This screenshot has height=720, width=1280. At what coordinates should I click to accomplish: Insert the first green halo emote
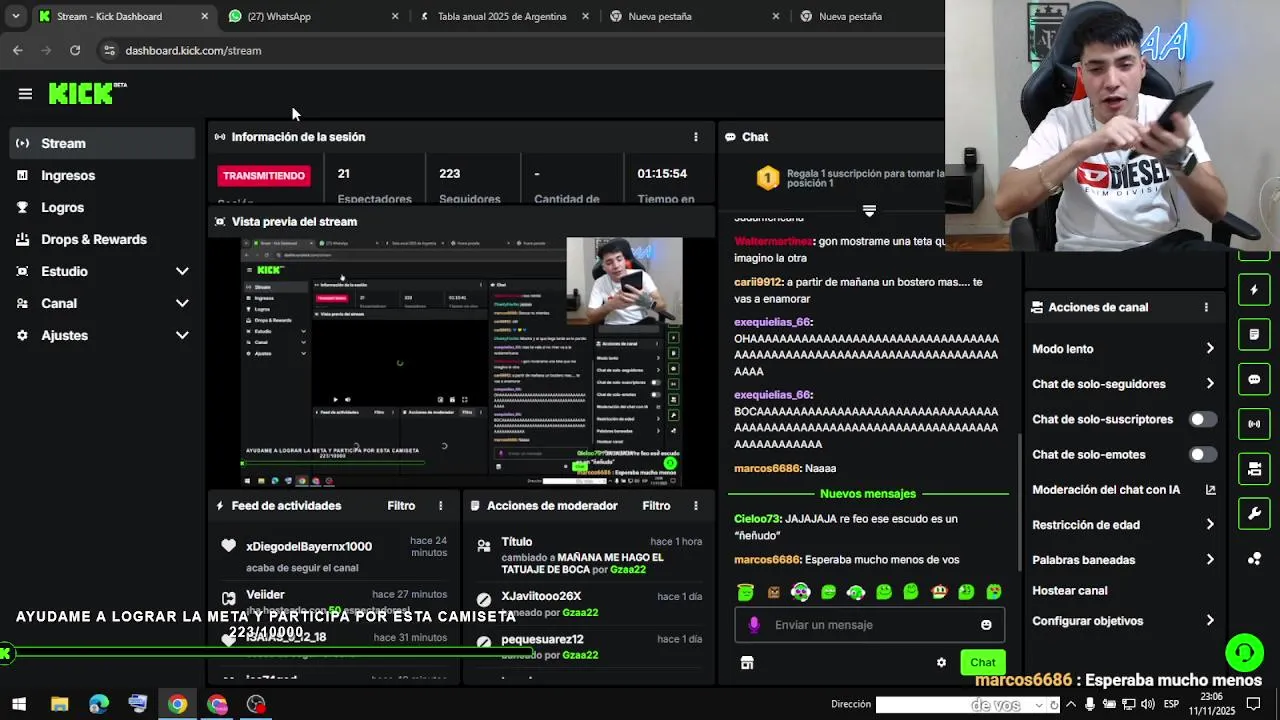pyautogui.click(x=745, y=592)
